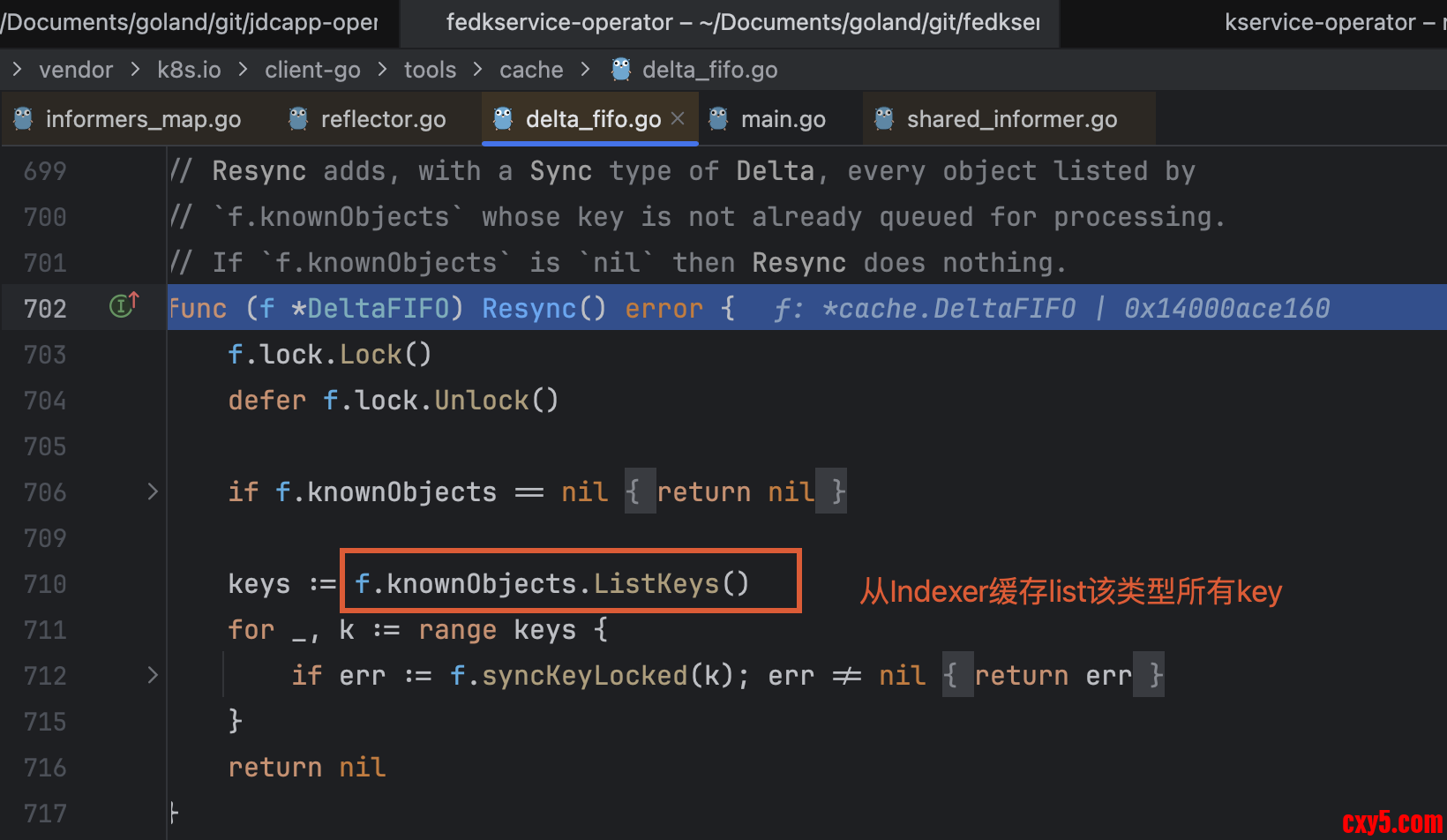
Task: Click the 'cache' breadcrumb folder
Action: click(531, 70)
